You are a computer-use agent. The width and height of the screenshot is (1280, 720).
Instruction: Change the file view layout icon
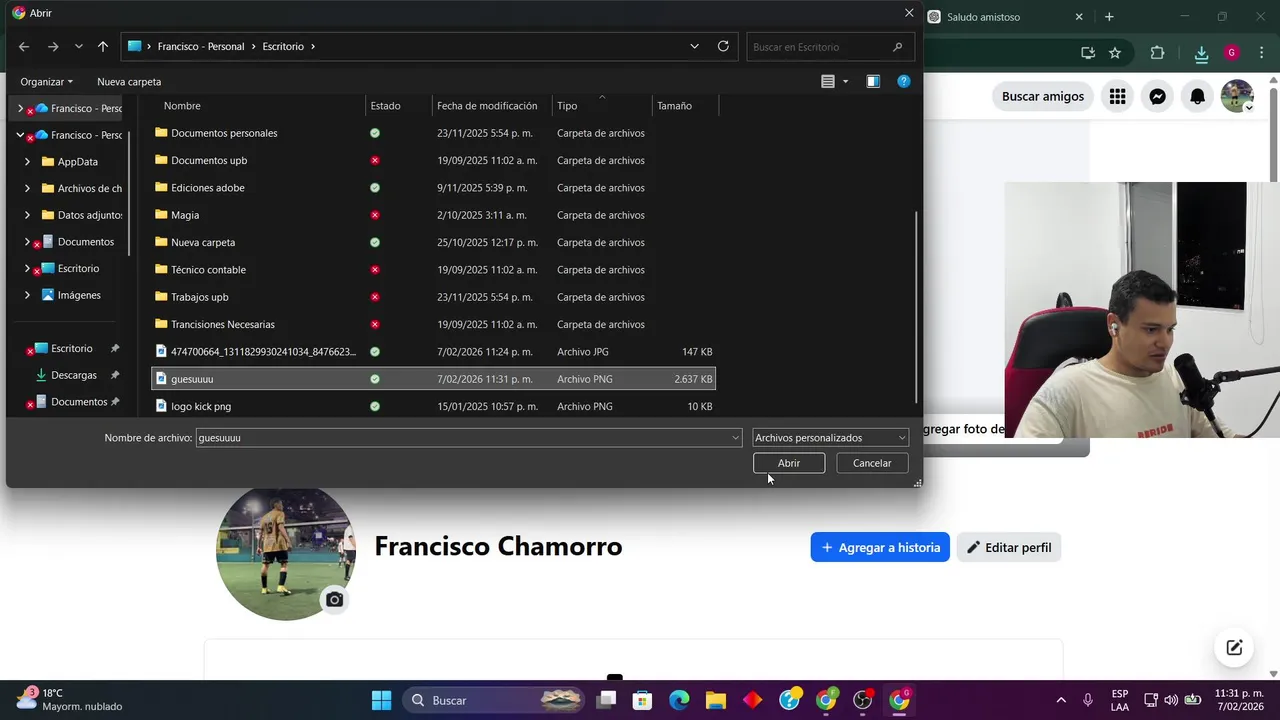pyautogui.click(x=828, y=82)
